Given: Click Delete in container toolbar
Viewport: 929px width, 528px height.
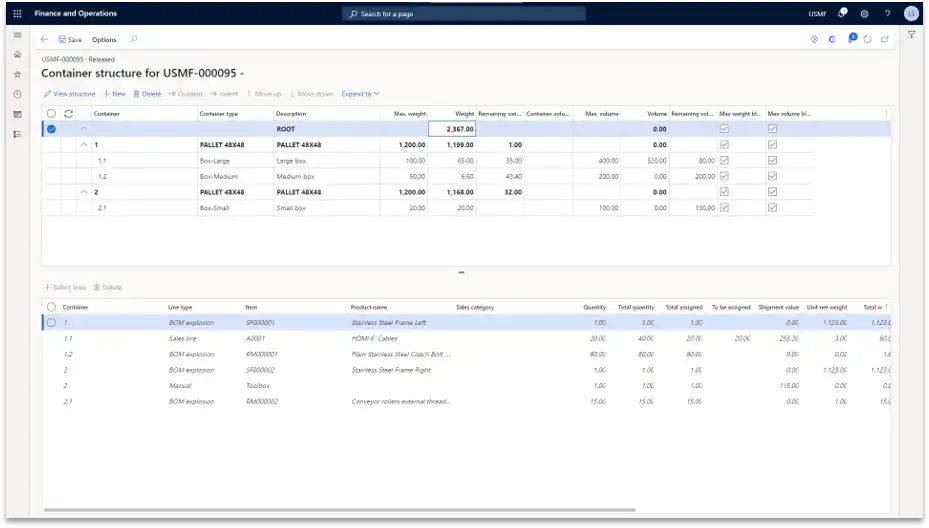Looking at the screenshot, I should pos(147,94).
